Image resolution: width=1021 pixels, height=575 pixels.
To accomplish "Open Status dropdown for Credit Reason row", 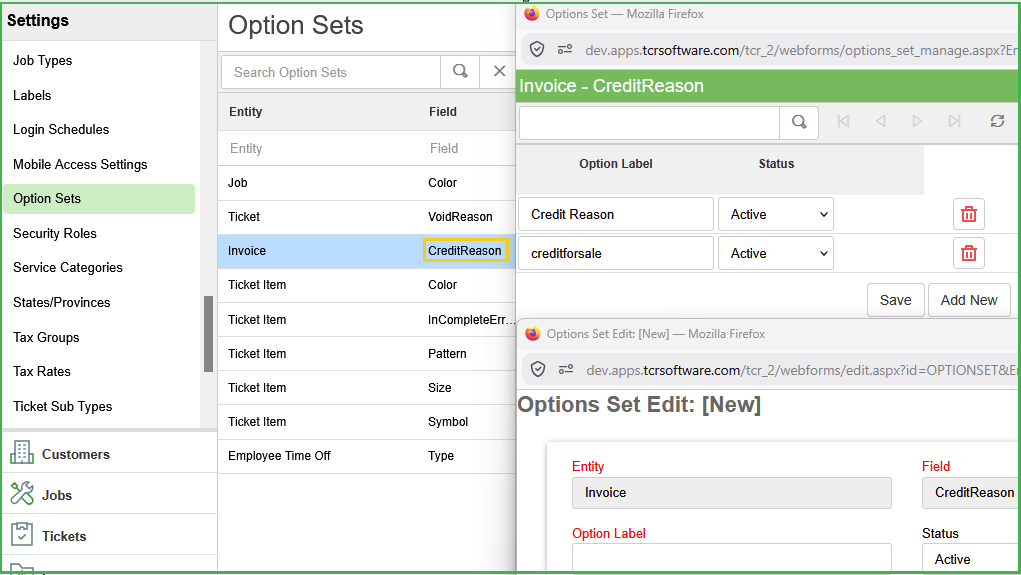I will point(776,214).
